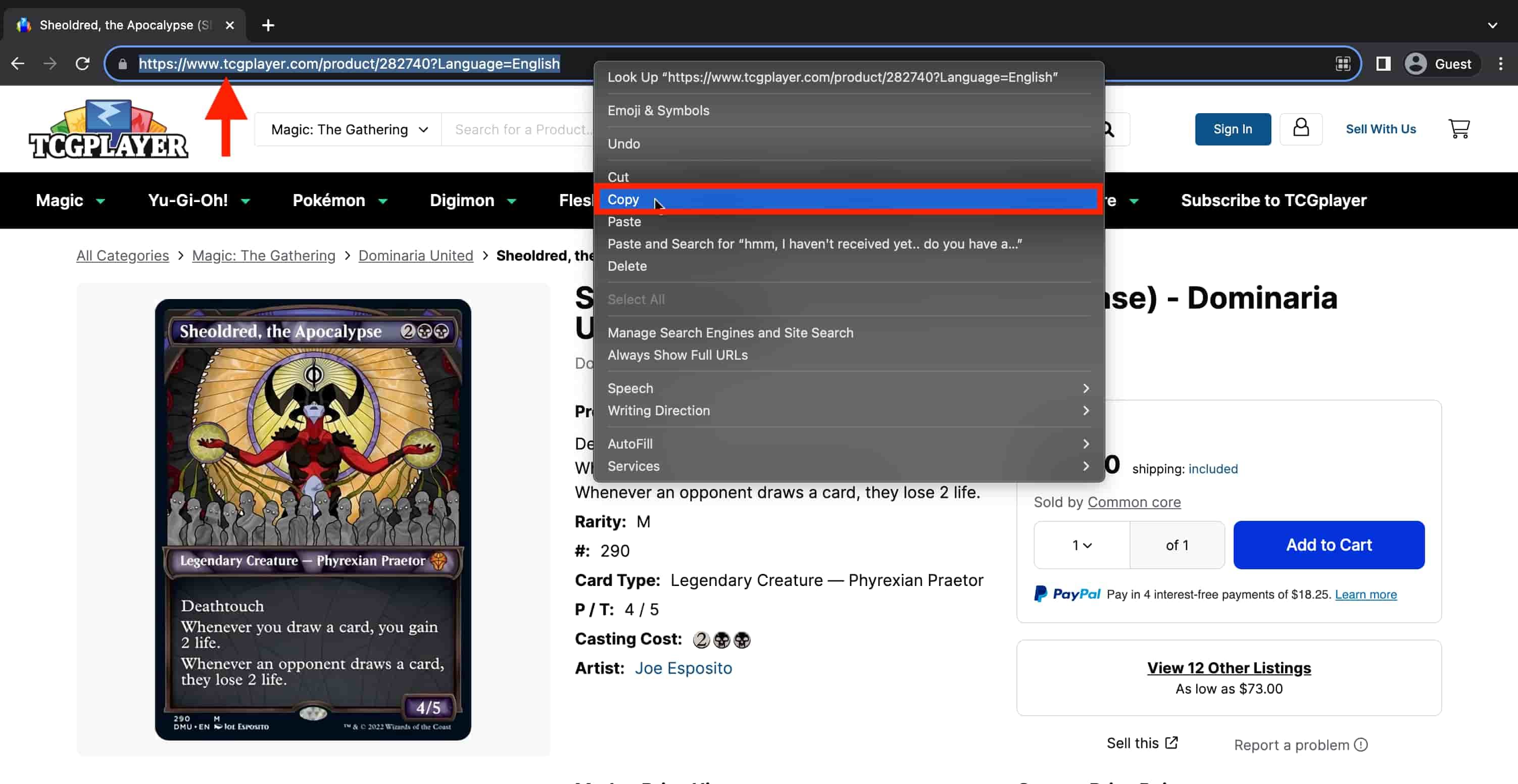Open a new browser tab
Screen dimensions: 1518x784
coord(268,25)
